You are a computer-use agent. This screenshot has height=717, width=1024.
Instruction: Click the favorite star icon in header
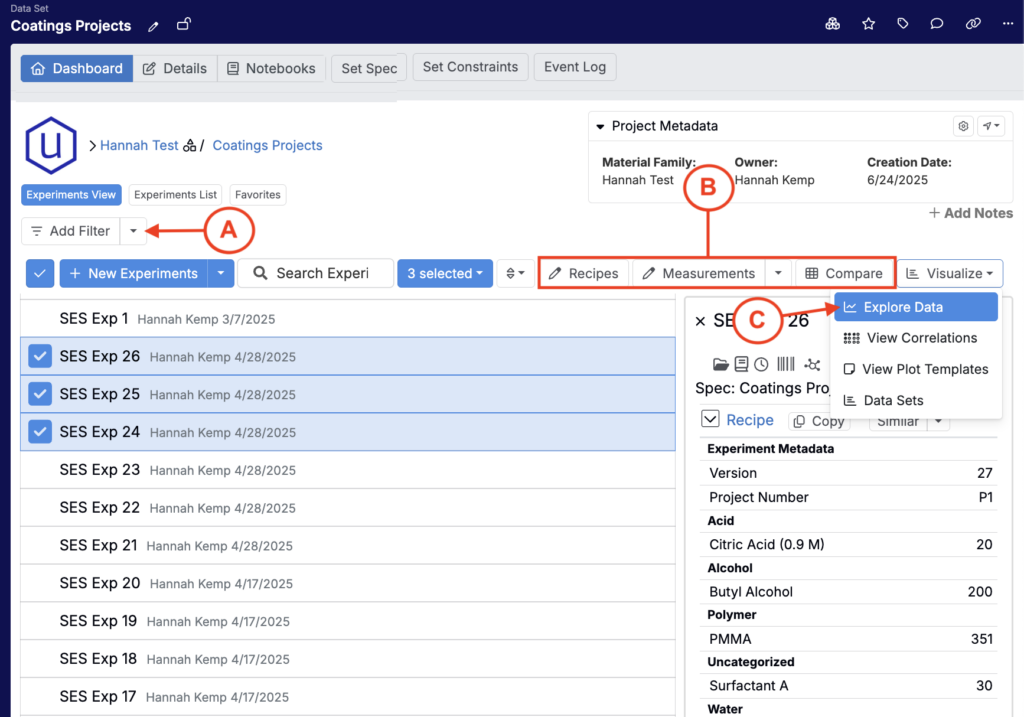[x=868, y=24]
